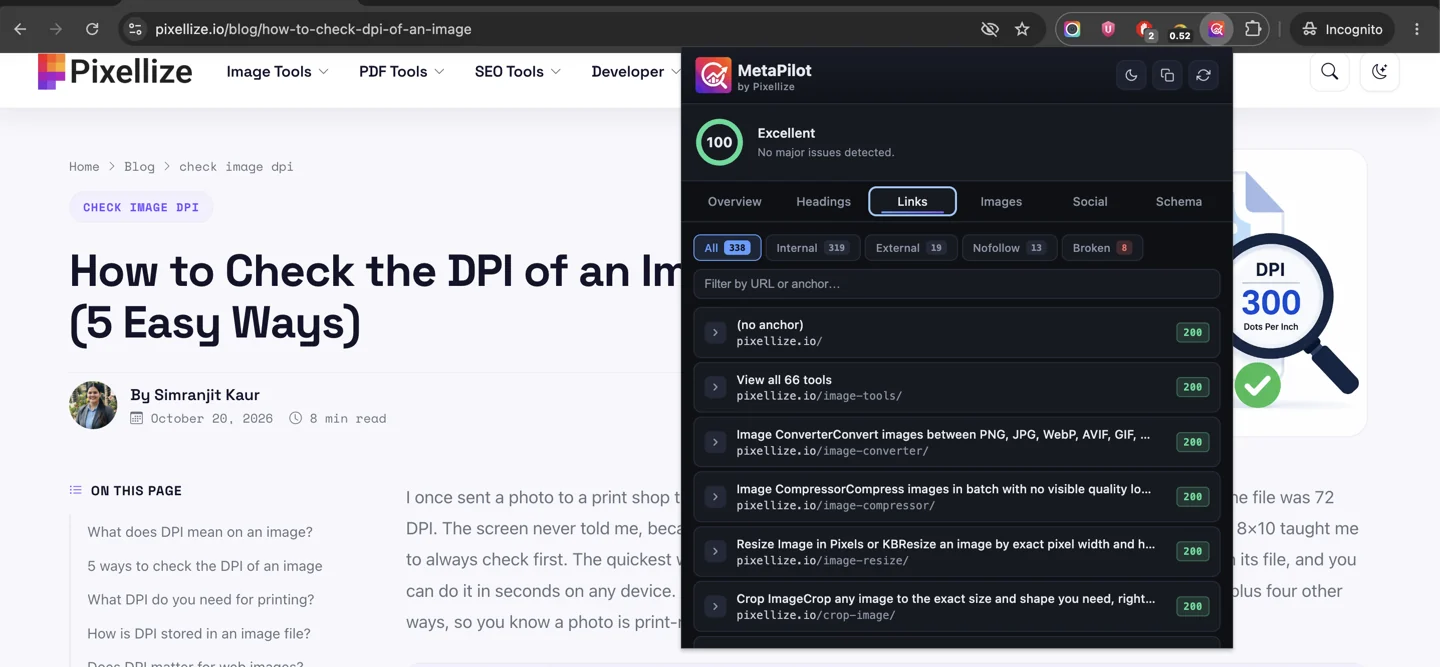Open the colorful ring extension icon
The height and width of the screenshot is (667, 1440).
tap(1072, 29)
